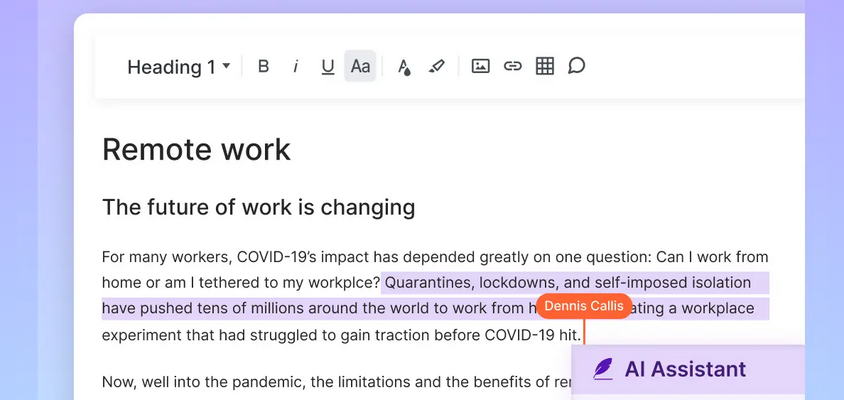The height and width of the screenshot is (400, 844).
Task: Toggle italic formatting in the toolbar
Action: coord(296,67)
